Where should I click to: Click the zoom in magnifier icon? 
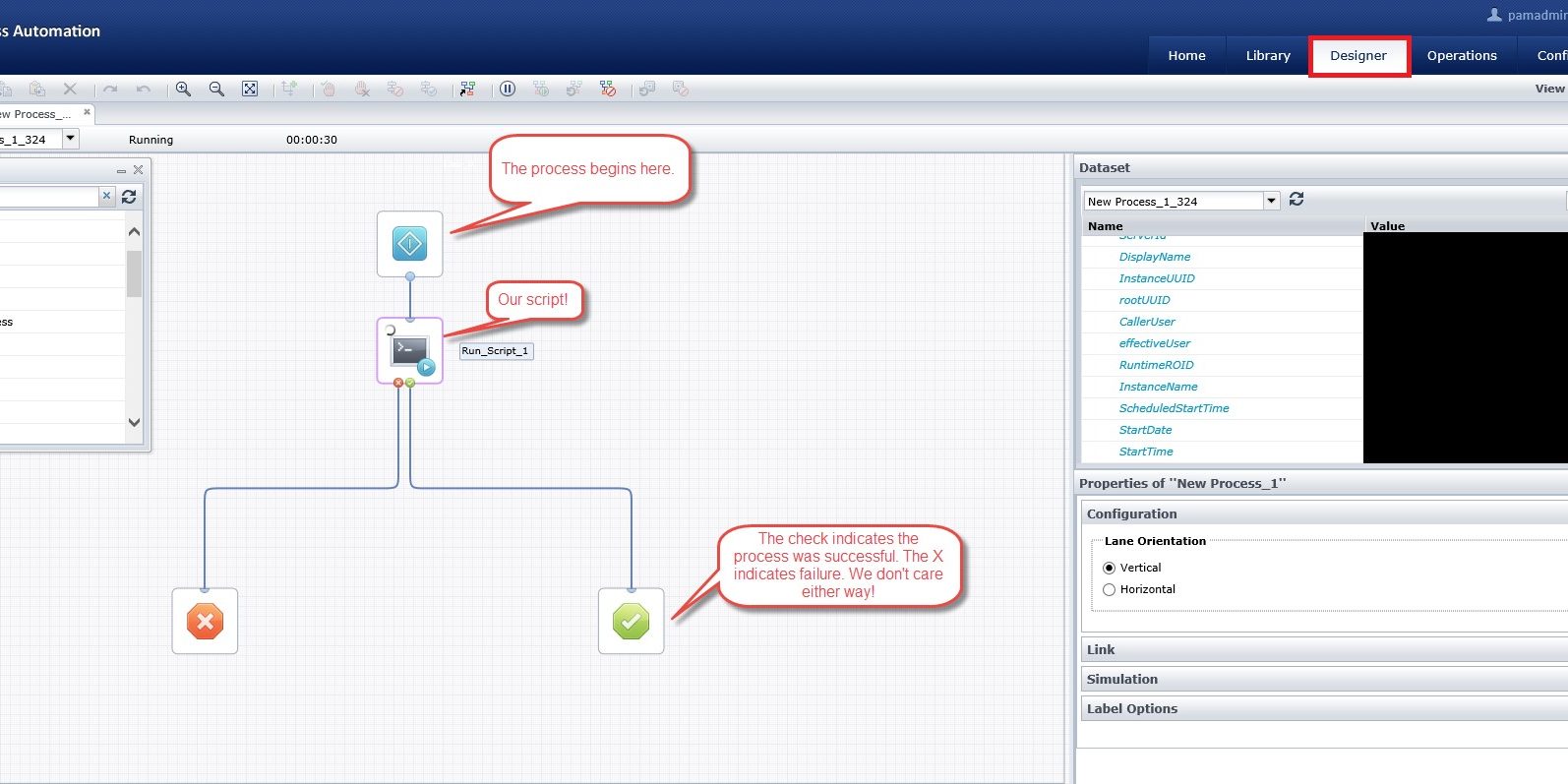183,89
